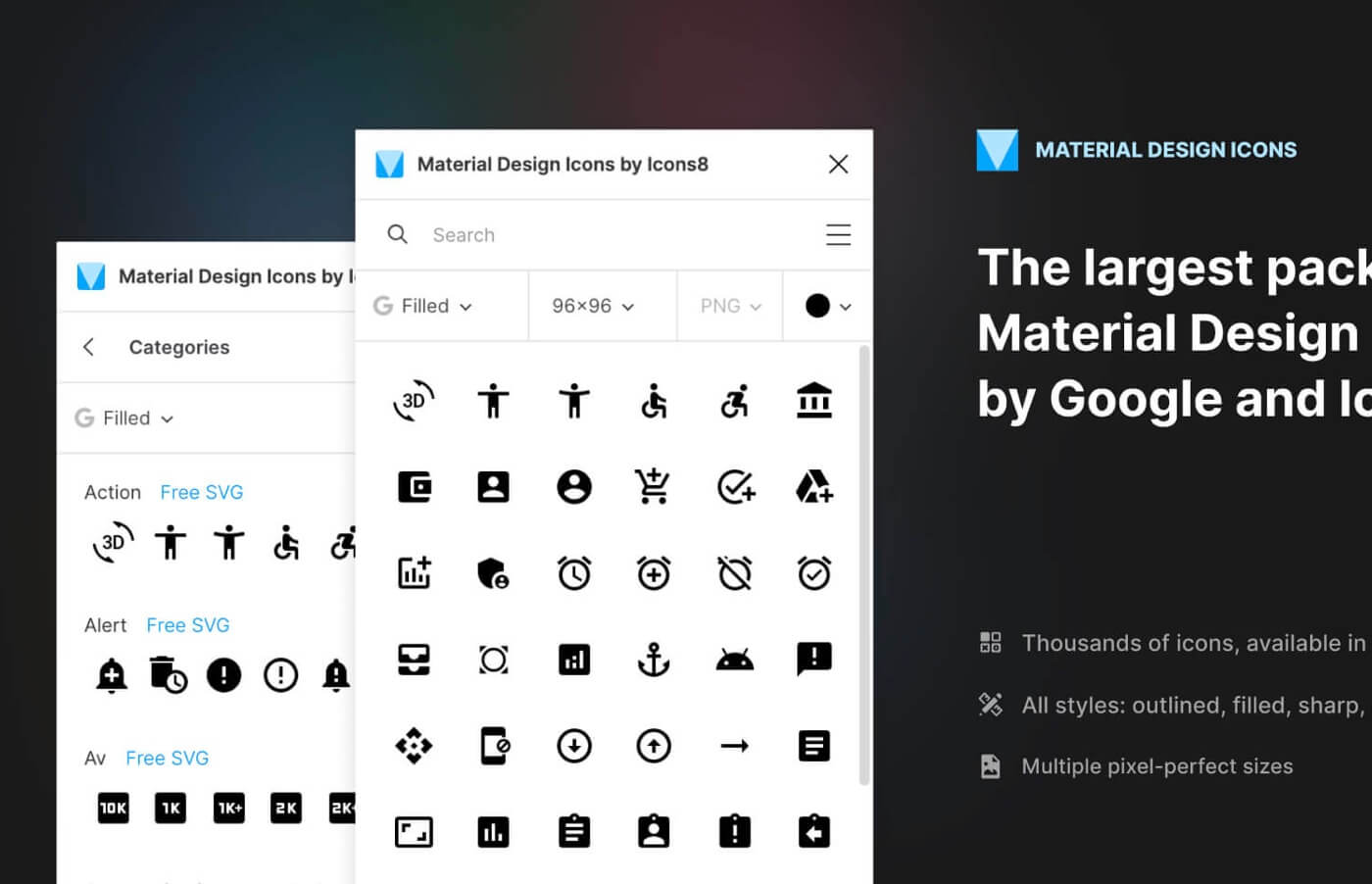Click the arrow circle down icon

coord(574,746)
